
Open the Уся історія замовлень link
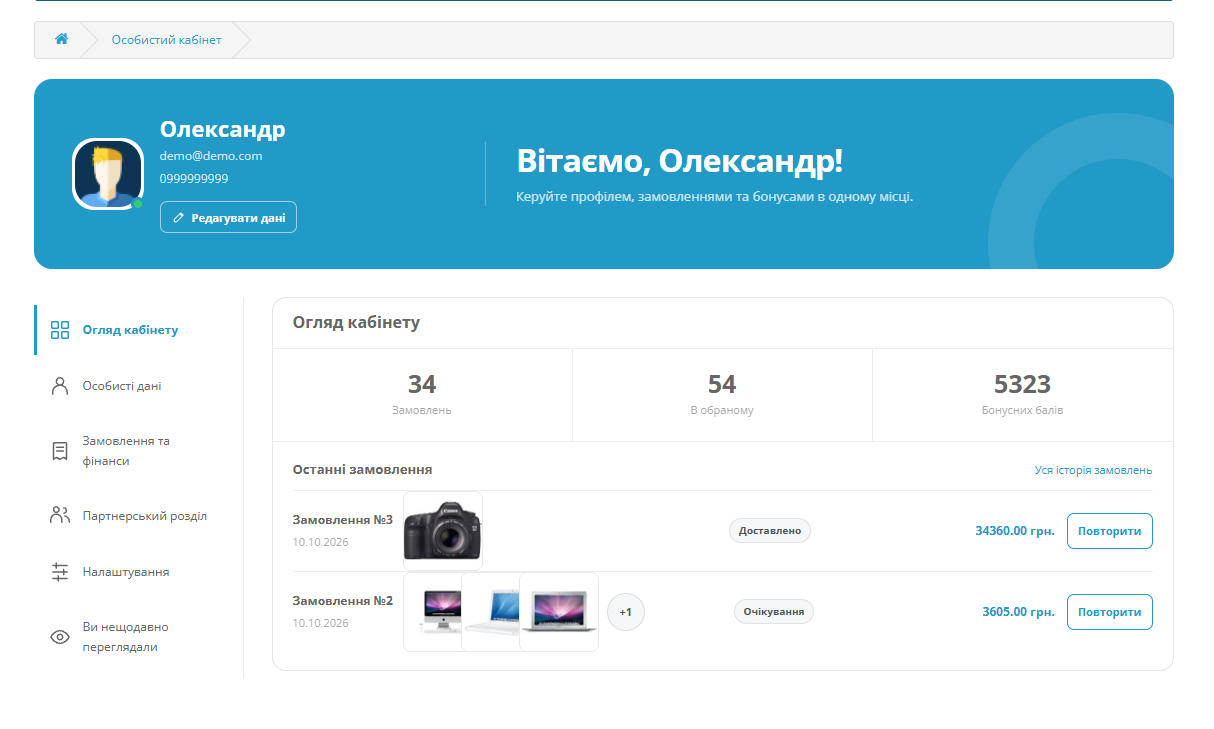(1093, 470)
